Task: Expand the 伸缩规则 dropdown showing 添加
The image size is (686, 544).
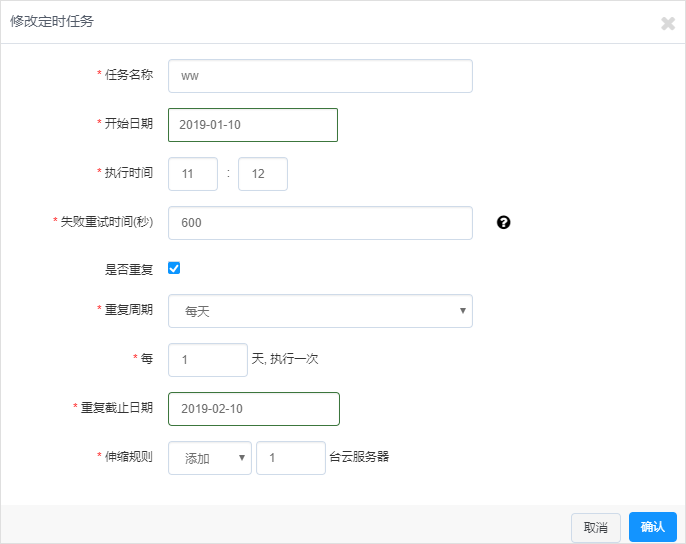Action: point(210,458)
